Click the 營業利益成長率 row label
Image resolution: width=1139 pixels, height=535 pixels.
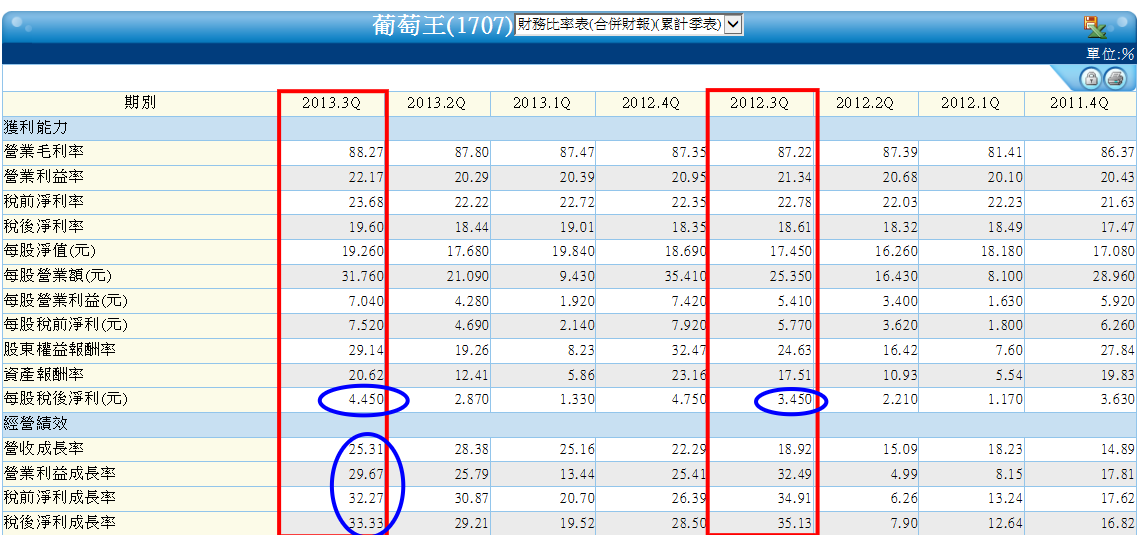[60, 473]
